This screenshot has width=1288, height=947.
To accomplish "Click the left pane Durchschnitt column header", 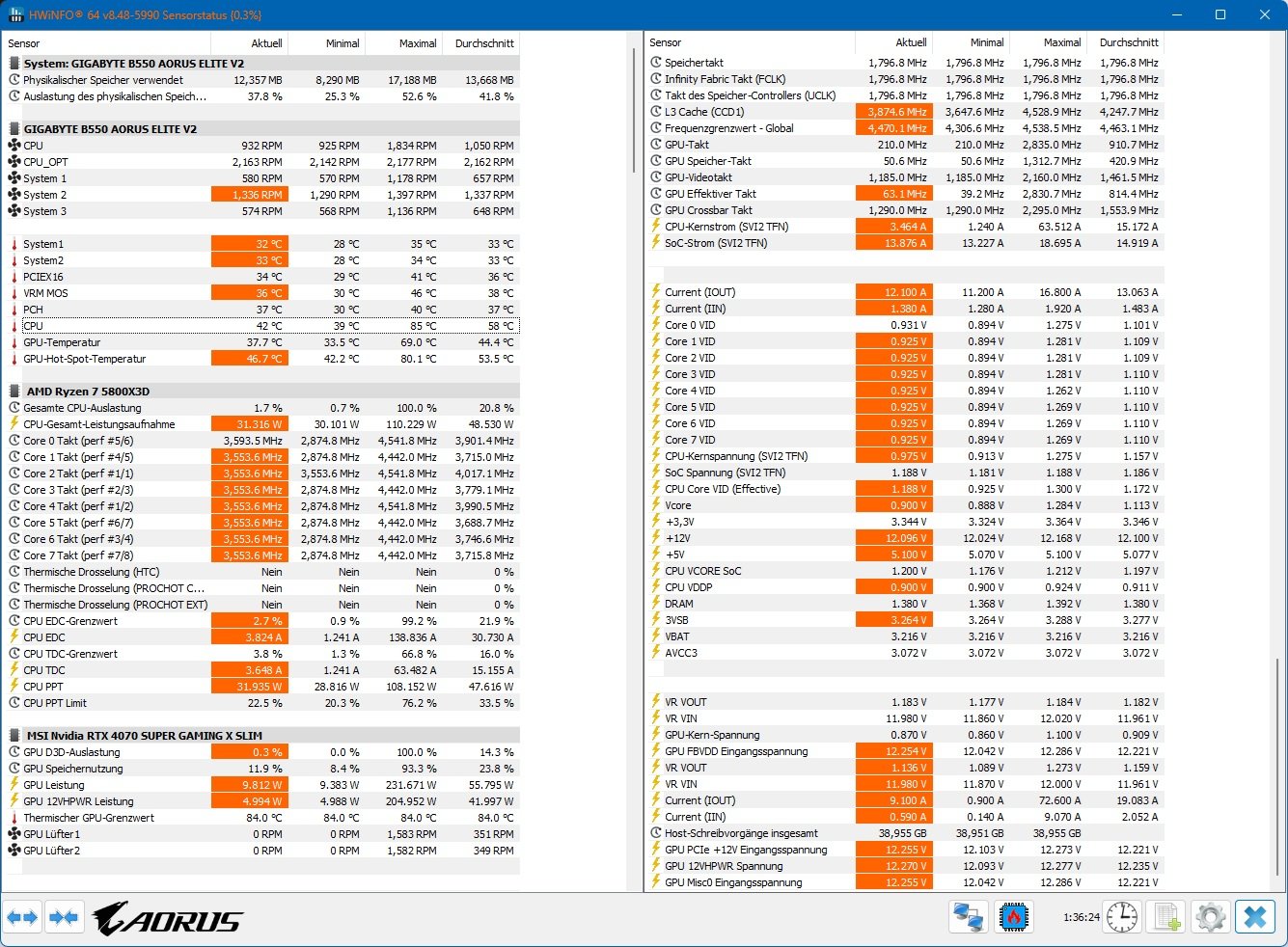I will point(480,43).
